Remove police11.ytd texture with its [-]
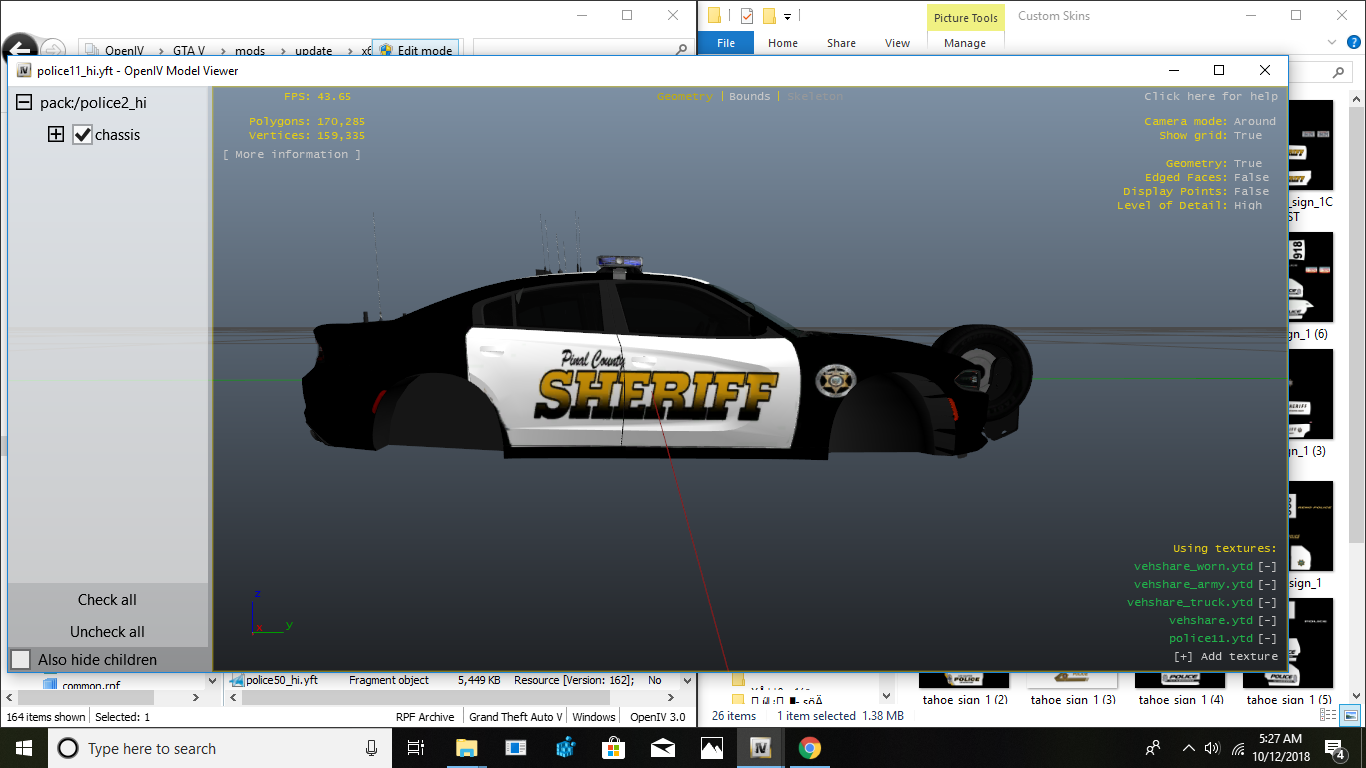Screen dimensions: 1366x768 coord(1268,639)
